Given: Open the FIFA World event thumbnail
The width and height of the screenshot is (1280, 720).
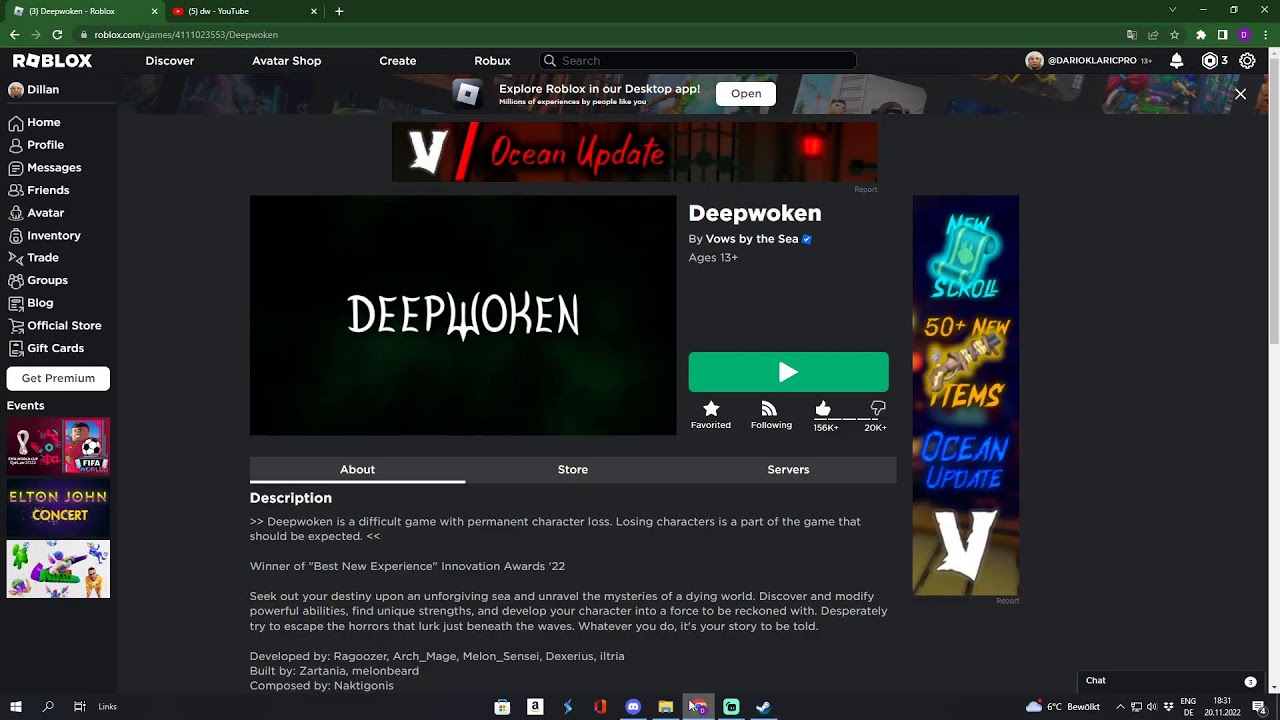Looking at the screenshot, I should click(58, 446).
